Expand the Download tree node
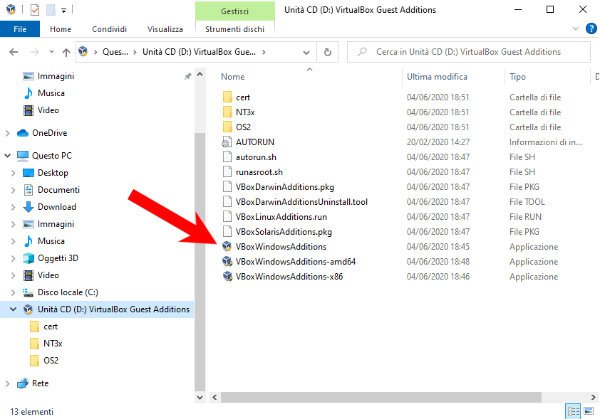This screenshot has width=600, height=419. click(13, 207)
